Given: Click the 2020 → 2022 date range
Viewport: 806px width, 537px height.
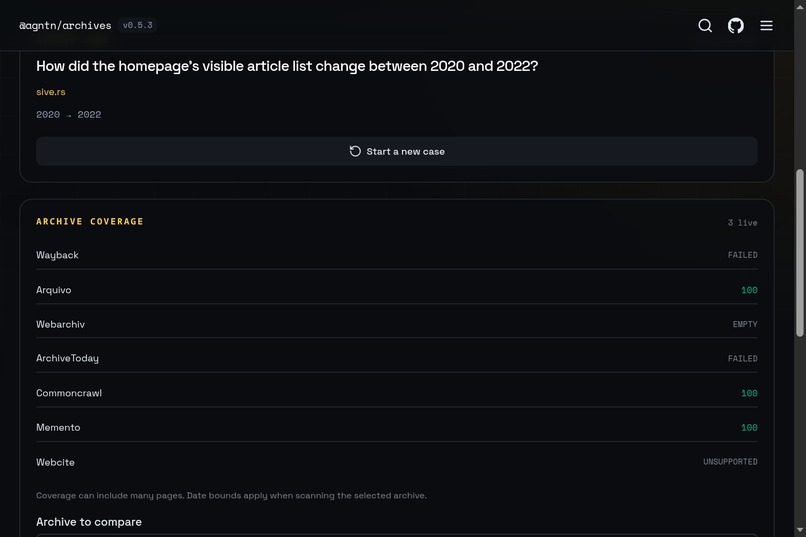Looking at the screenshot, I should coord(68,115).
